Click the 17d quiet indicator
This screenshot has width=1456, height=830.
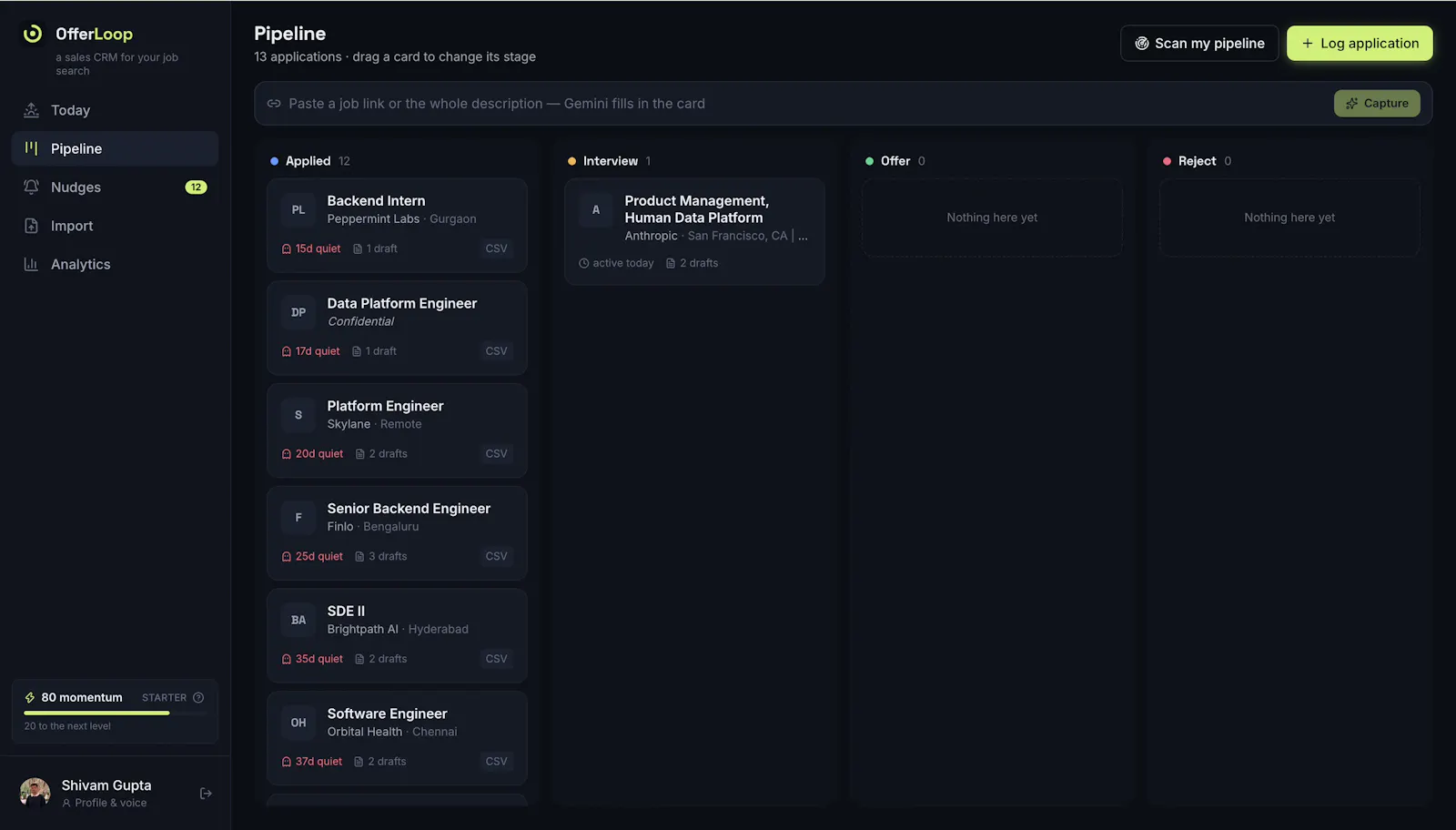pos(311,351)
